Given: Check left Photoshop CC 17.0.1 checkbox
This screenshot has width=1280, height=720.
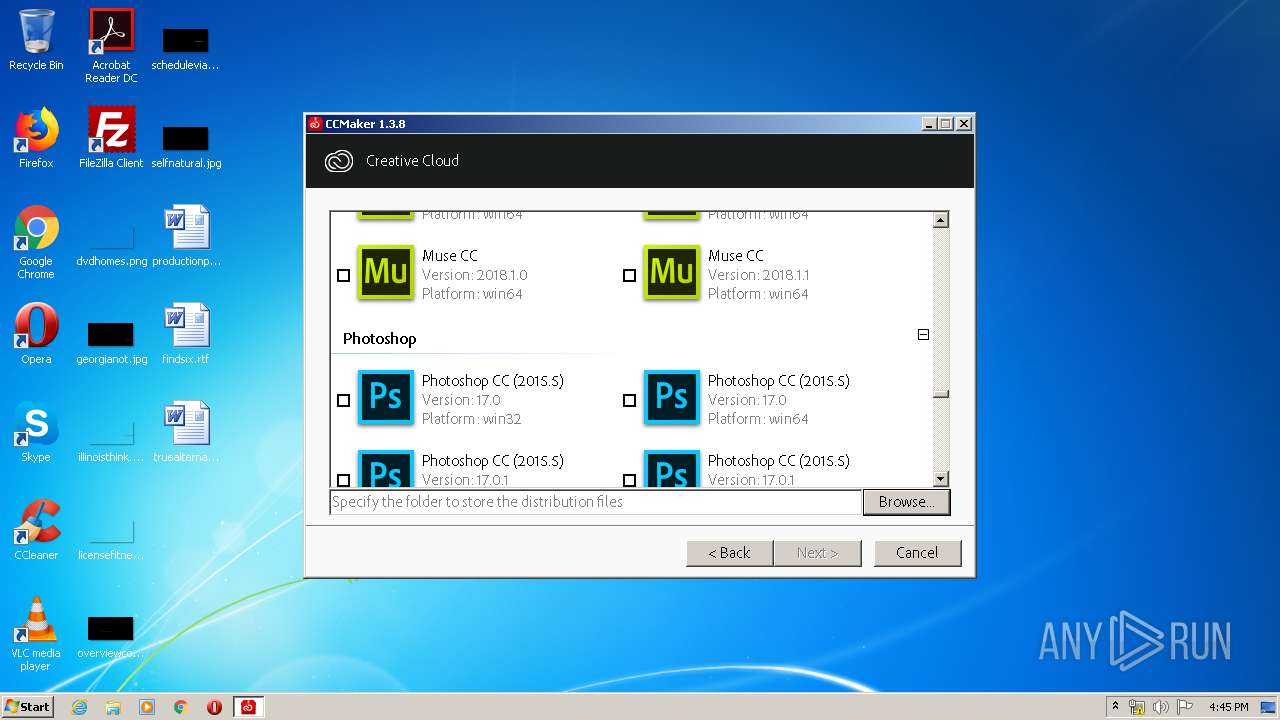Looking at the screenshot, I should (343, 480).
